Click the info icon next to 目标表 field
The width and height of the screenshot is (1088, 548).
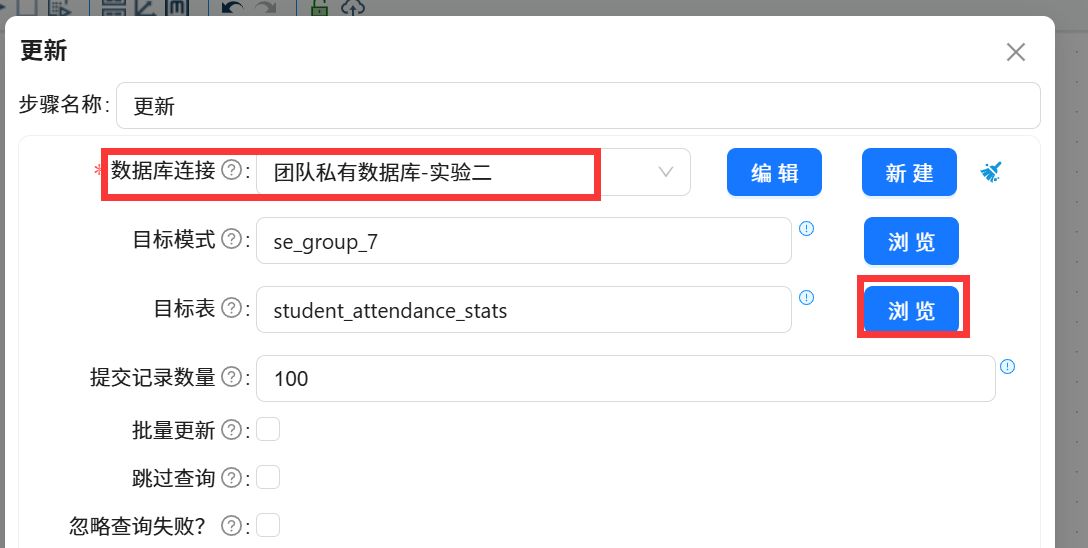tap(806, 297)
